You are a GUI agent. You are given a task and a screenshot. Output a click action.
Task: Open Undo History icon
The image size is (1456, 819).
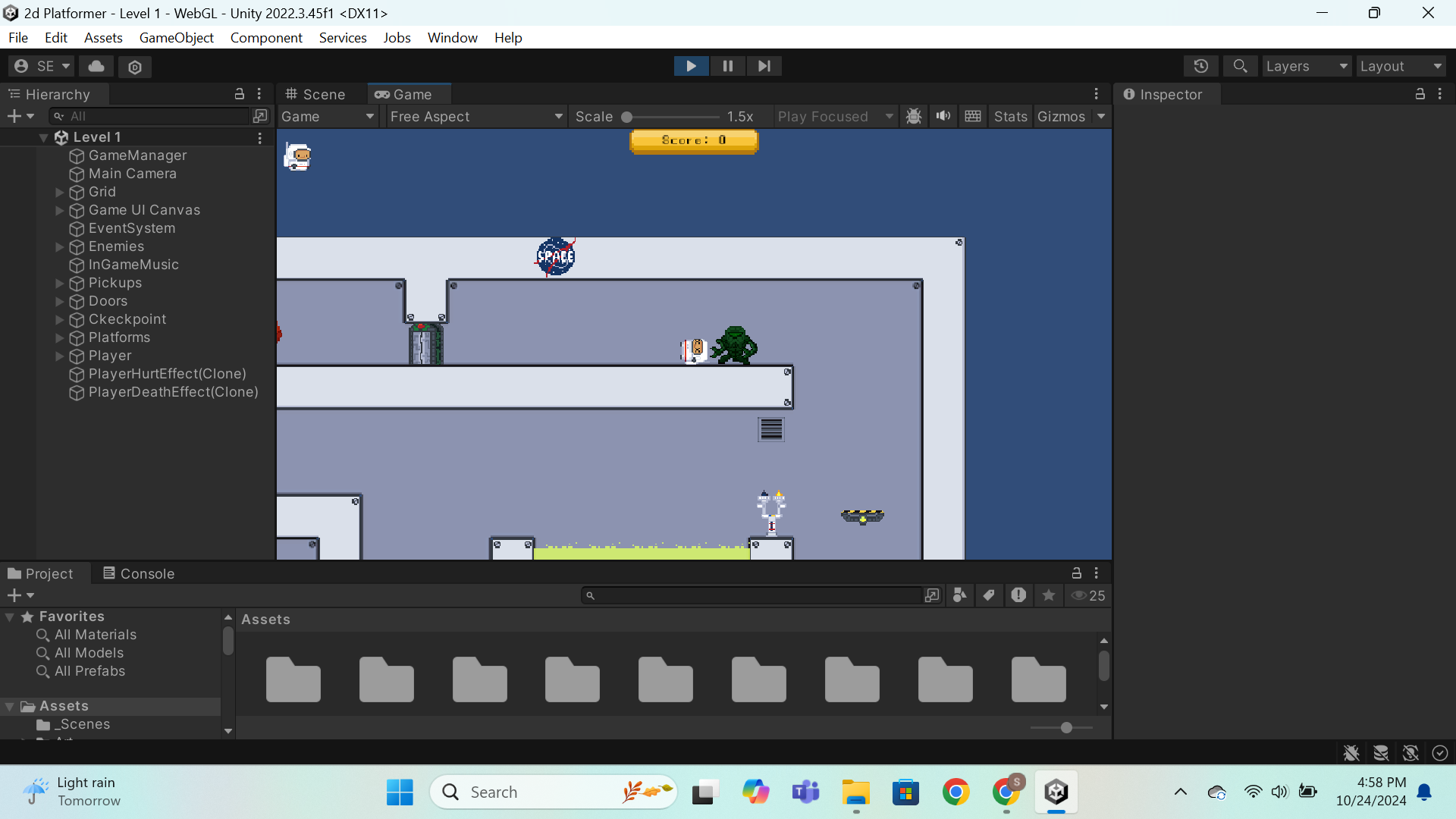click(1200, 66)
